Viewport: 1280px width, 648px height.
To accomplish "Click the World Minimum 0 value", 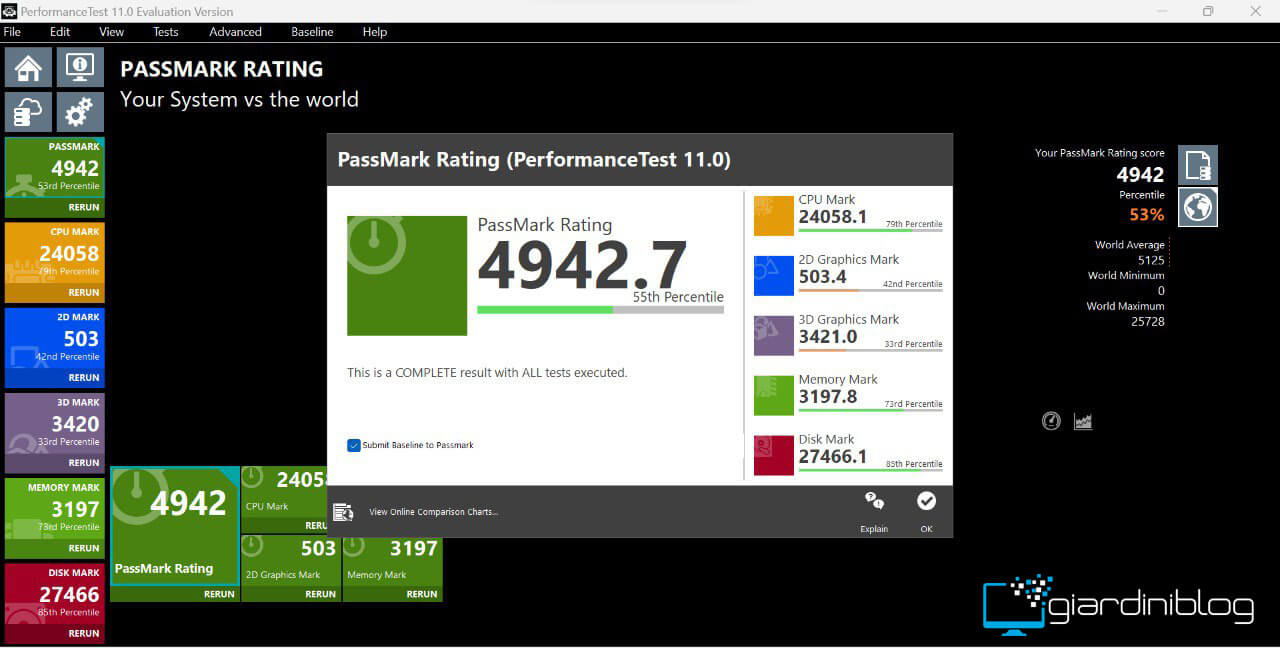I will coord(1161,291).
